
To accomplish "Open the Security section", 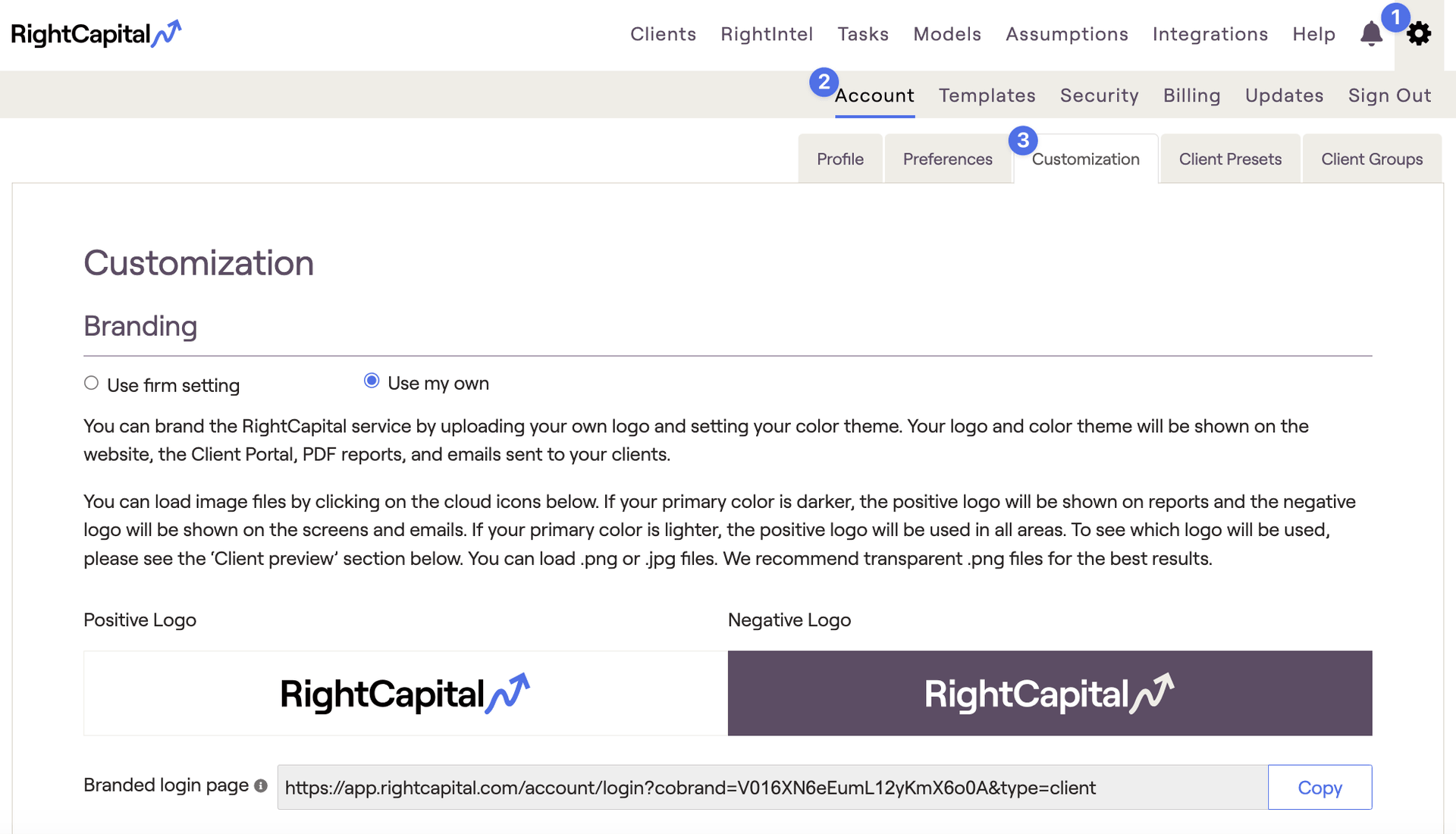I will (1099, 96).
